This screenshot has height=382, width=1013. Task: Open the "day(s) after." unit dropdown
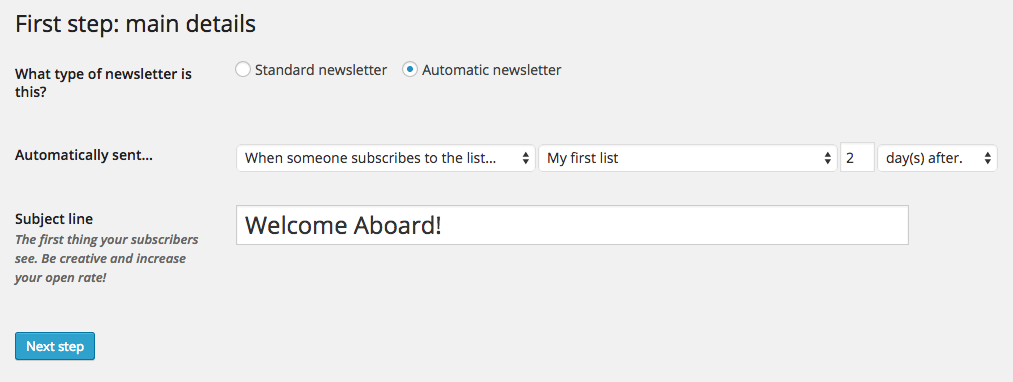937,158
